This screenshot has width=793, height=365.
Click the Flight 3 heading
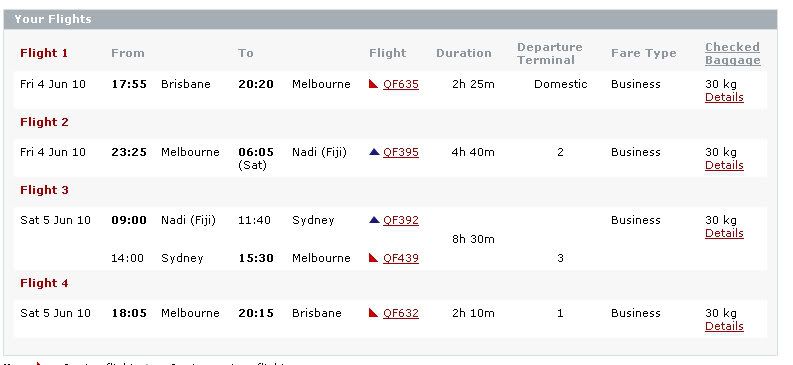coord(44,190)
